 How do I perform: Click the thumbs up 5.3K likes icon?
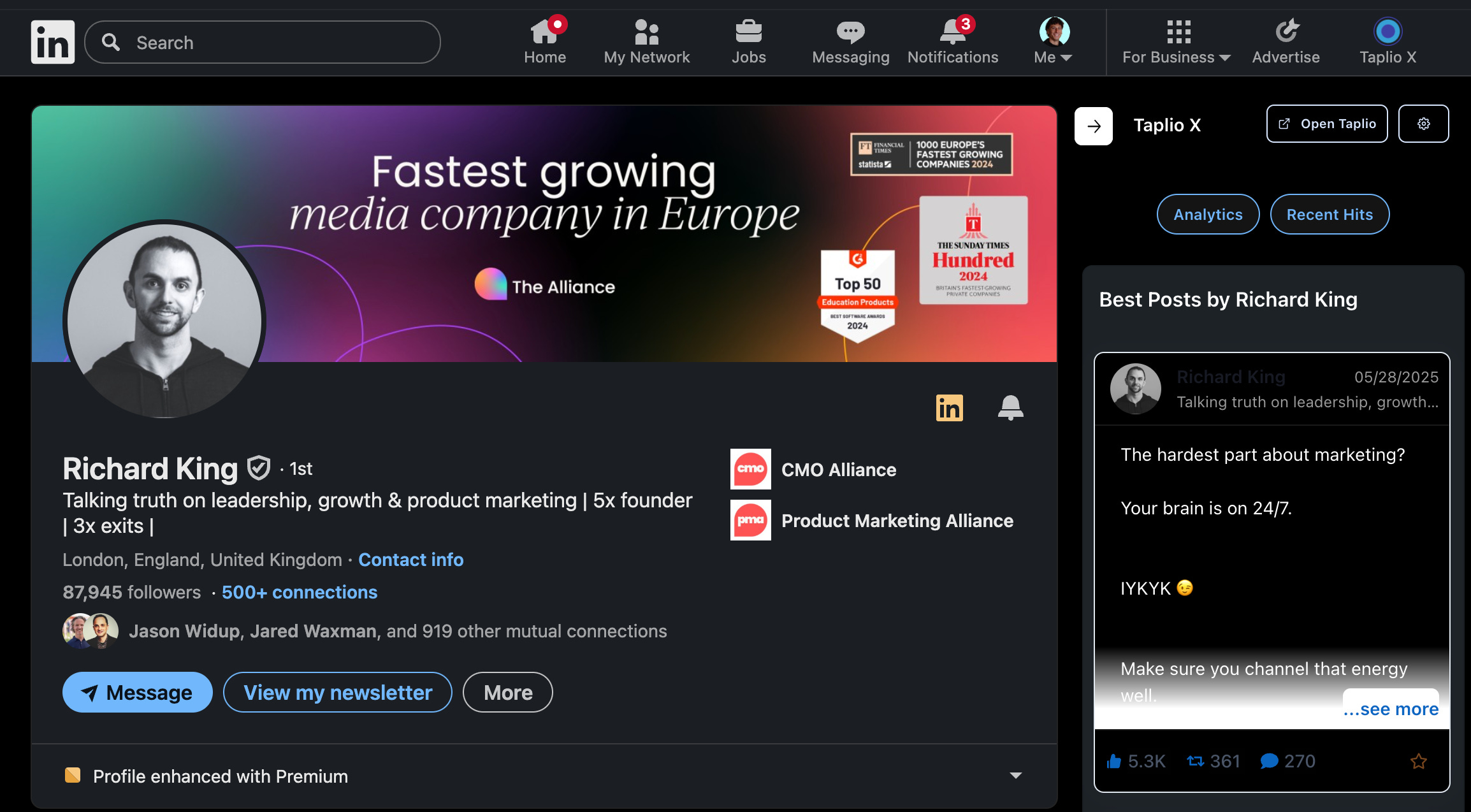[x=1114, y=761]
